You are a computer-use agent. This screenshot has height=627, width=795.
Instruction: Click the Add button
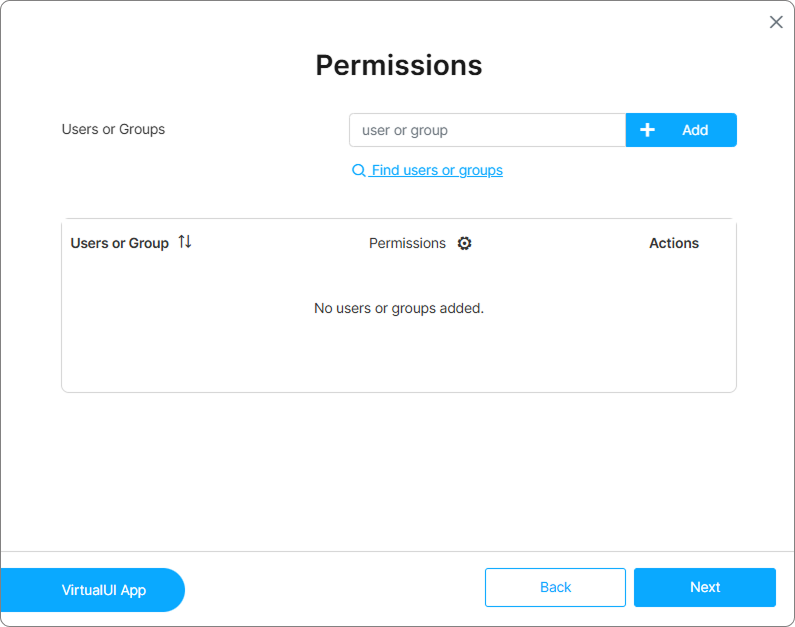[x=681, y=130]
